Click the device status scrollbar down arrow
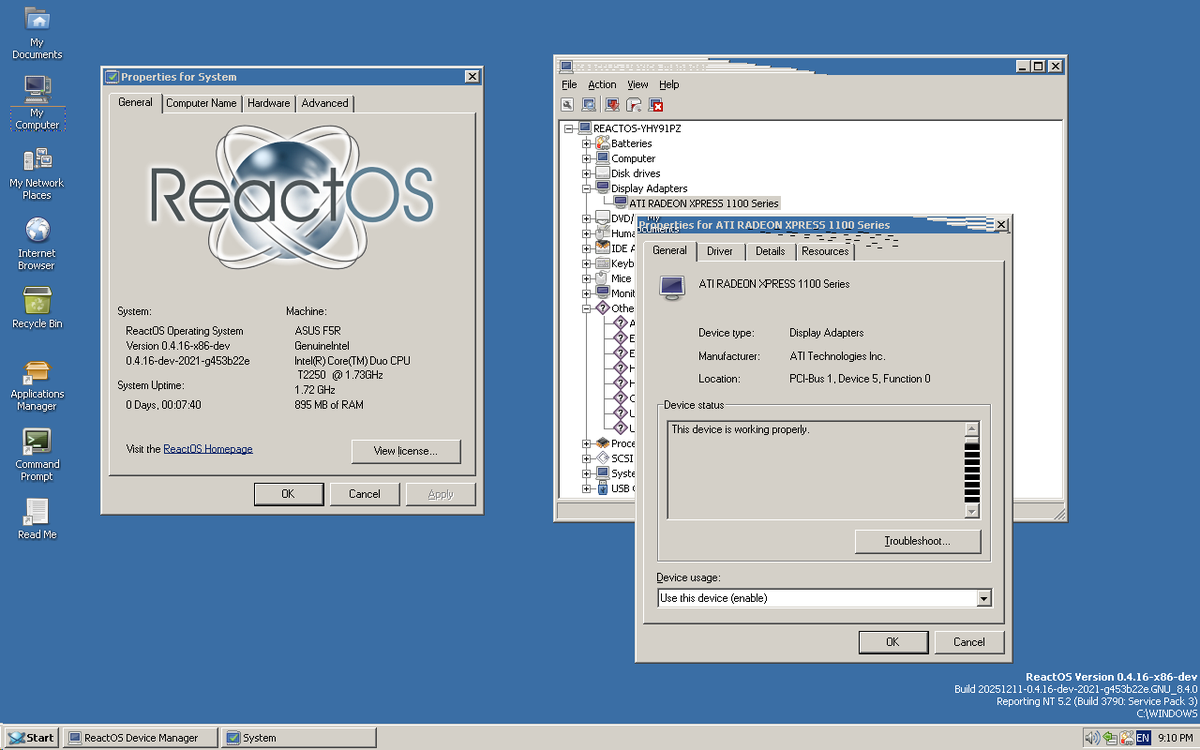The height and width of the screenshot is (750, 1200). 971,511
